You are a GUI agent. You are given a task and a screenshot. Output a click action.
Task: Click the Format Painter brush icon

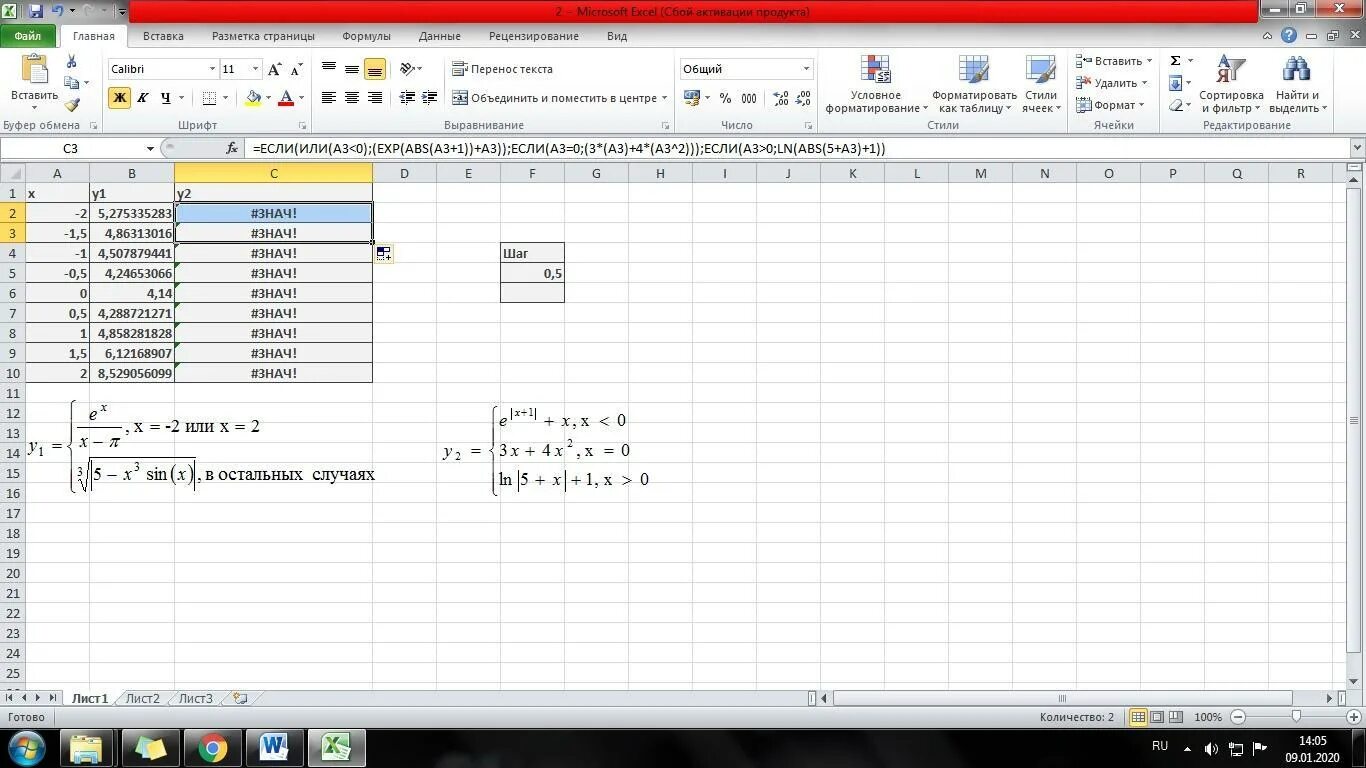72,105
